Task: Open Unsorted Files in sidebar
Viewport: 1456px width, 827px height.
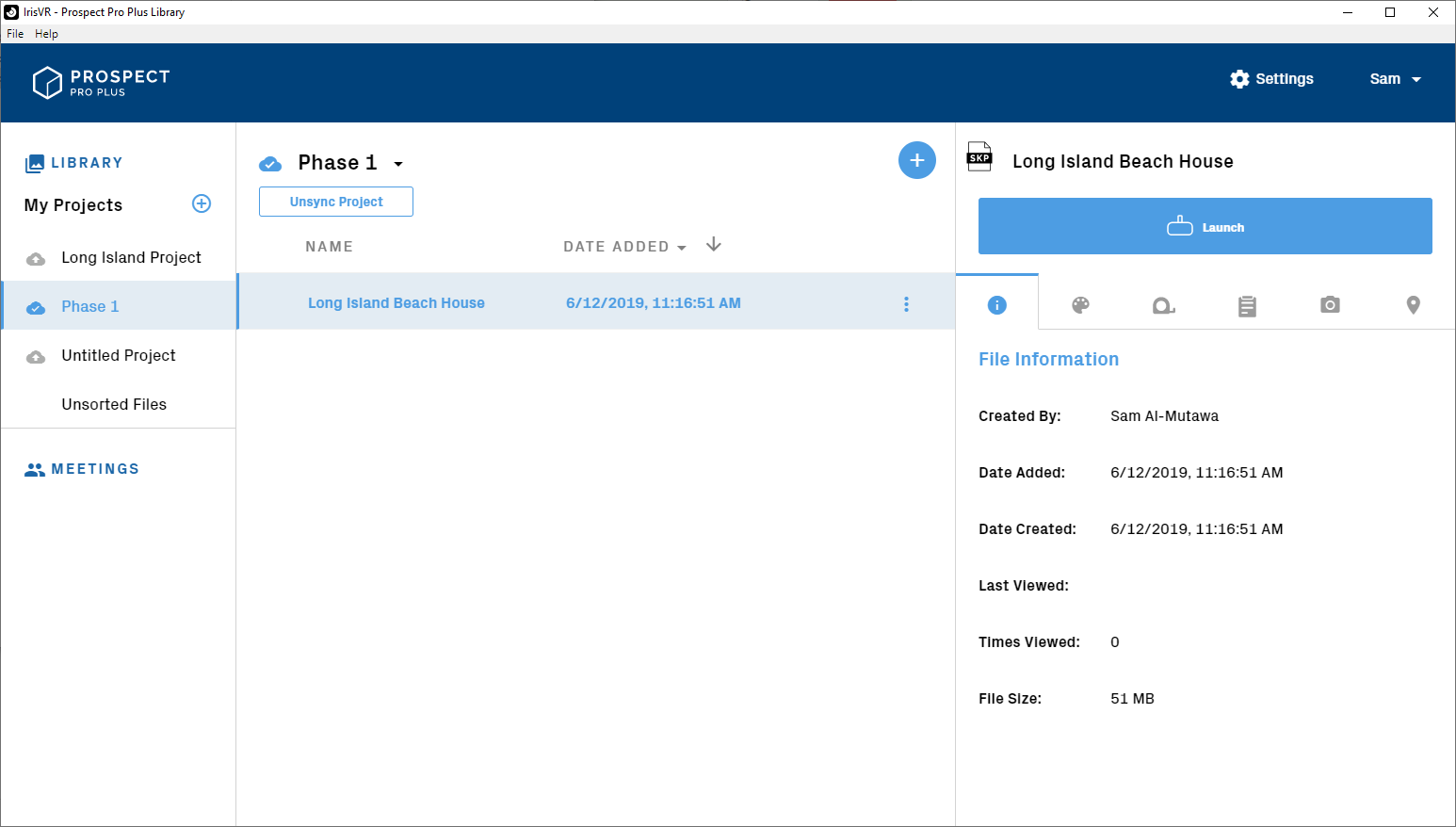Action: (118, 405)
